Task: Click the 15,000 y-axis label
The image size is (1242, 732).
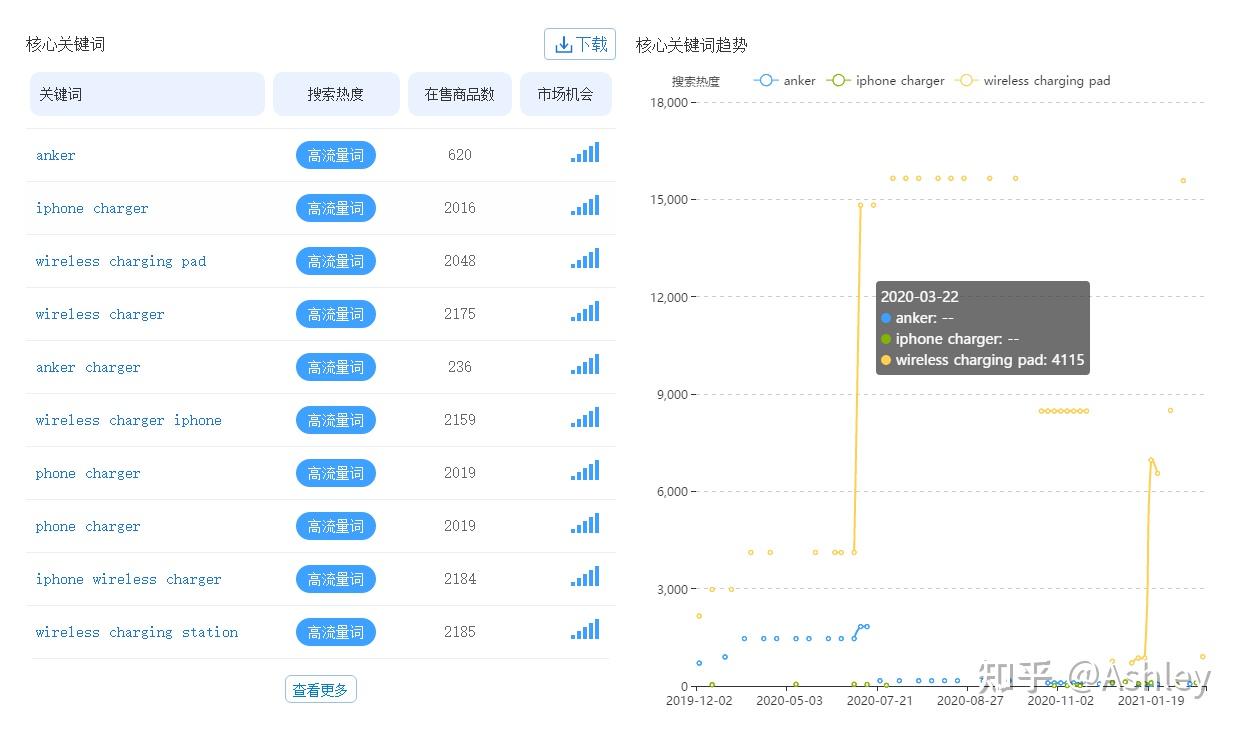Action: (x=669, y=199)
